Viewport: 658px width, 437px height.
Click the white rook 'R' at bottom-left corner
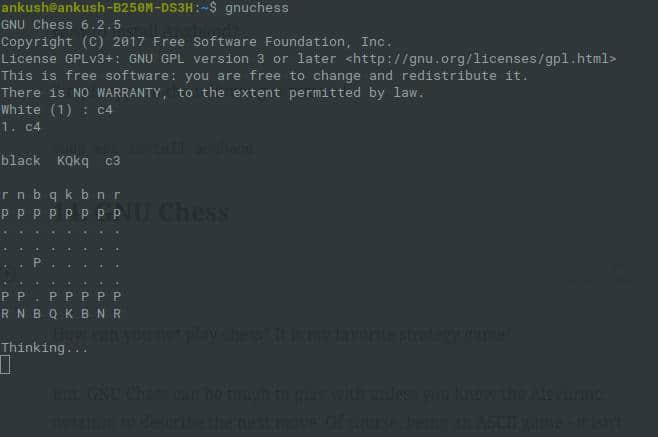pyautogui.click(x=5, y=314)
